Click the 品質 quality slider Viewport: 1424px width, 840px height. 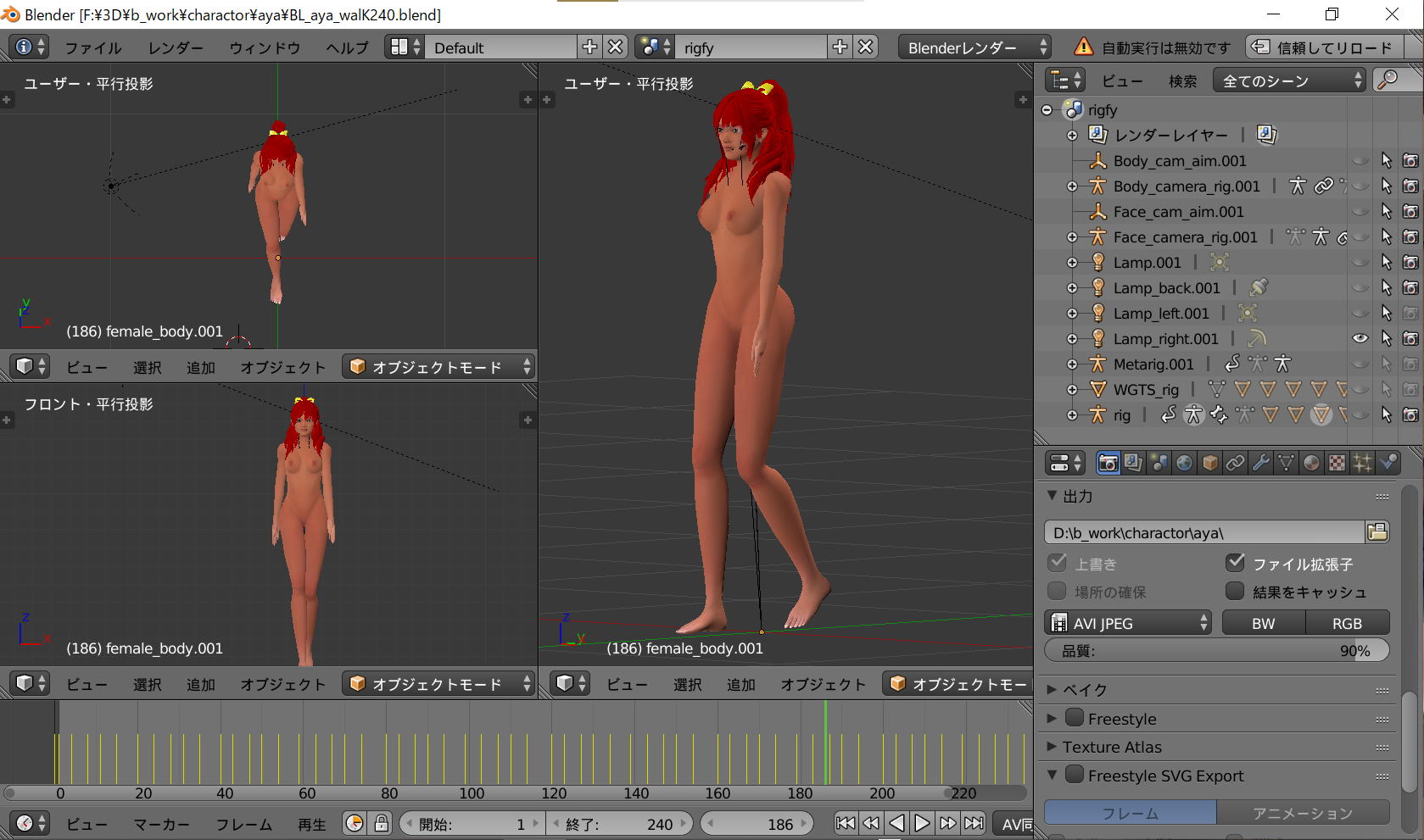point(1216,651)
